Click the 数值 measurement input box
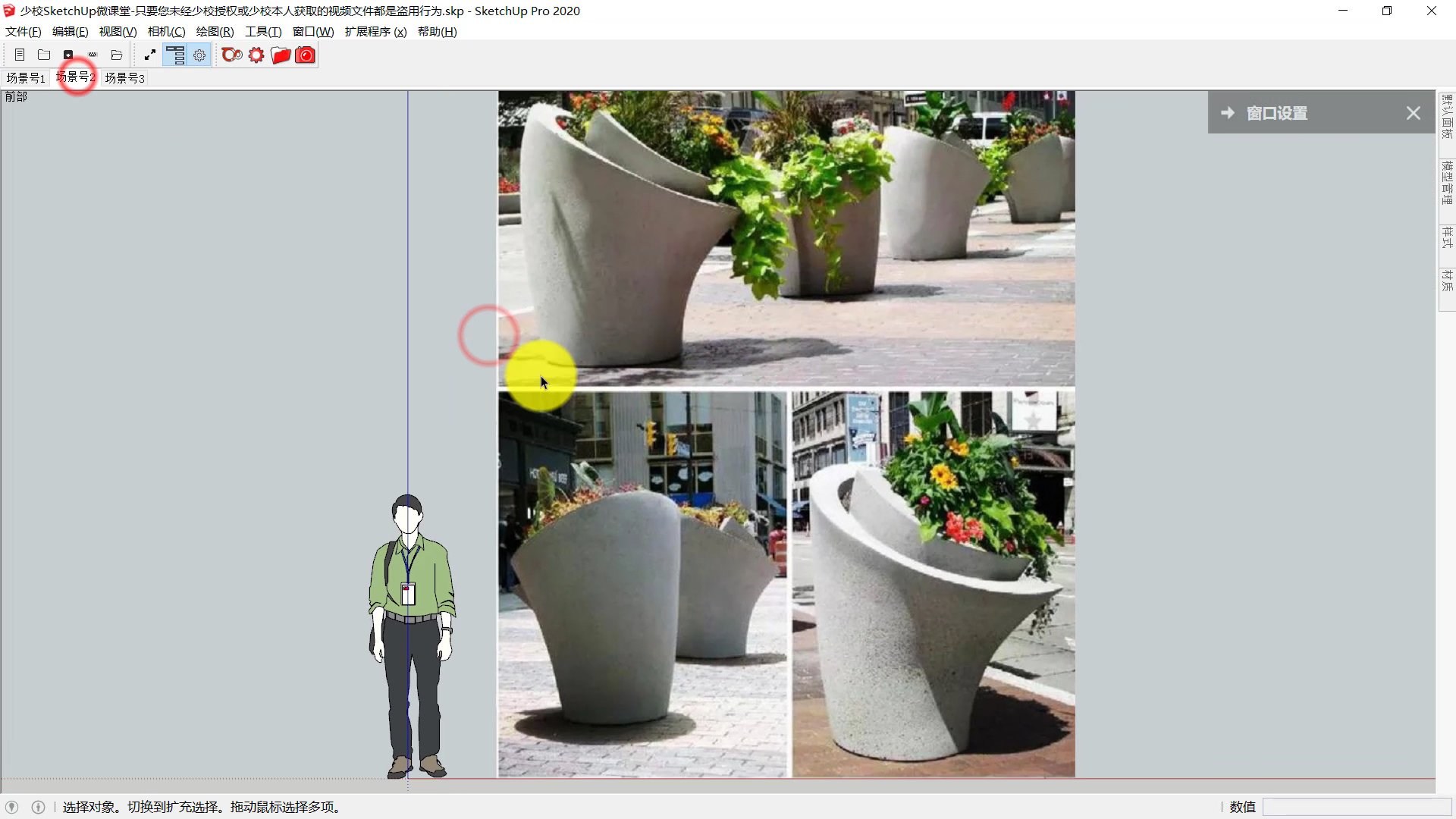 [x=1356, y=807]
